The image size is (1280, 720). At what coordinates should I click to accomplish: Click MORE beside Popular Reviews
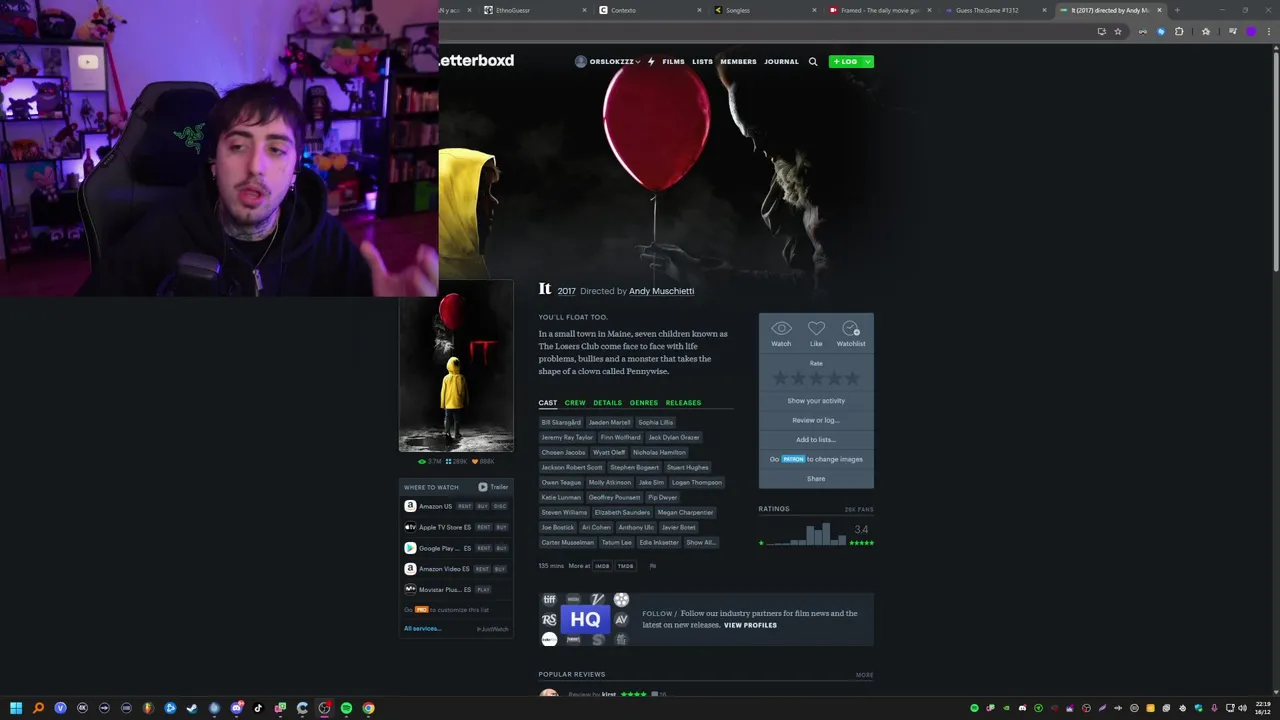865,675
